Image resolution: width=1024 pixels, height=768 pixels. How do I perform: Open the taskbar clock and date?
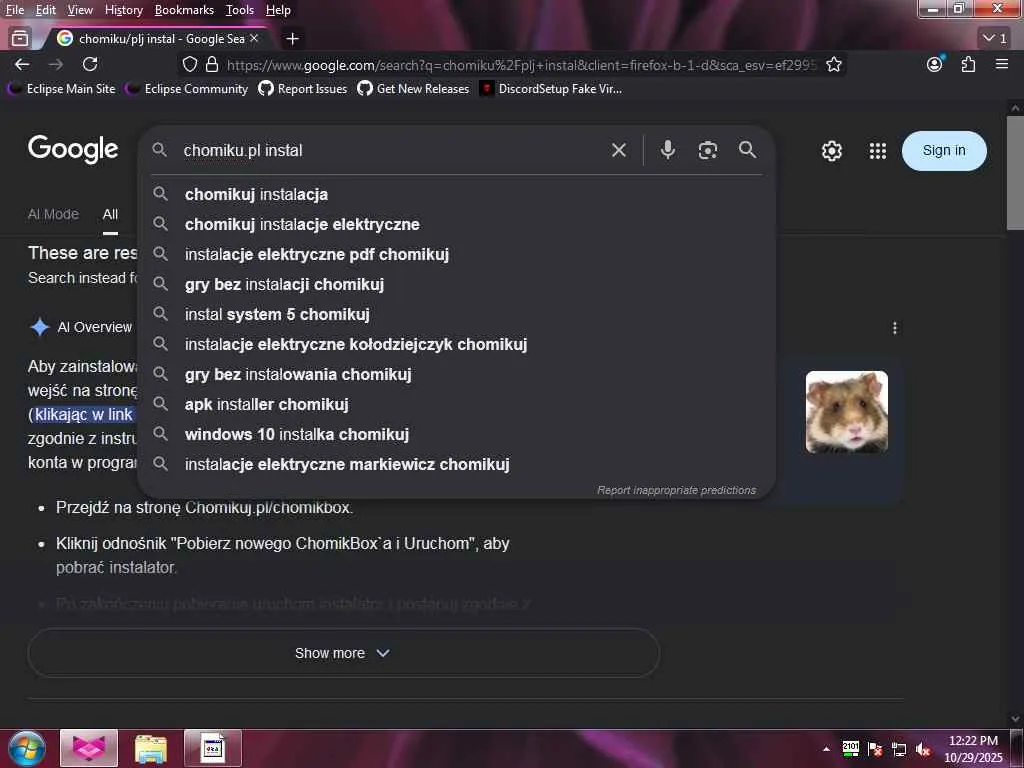pyautogui.click(x=973, y=749)
